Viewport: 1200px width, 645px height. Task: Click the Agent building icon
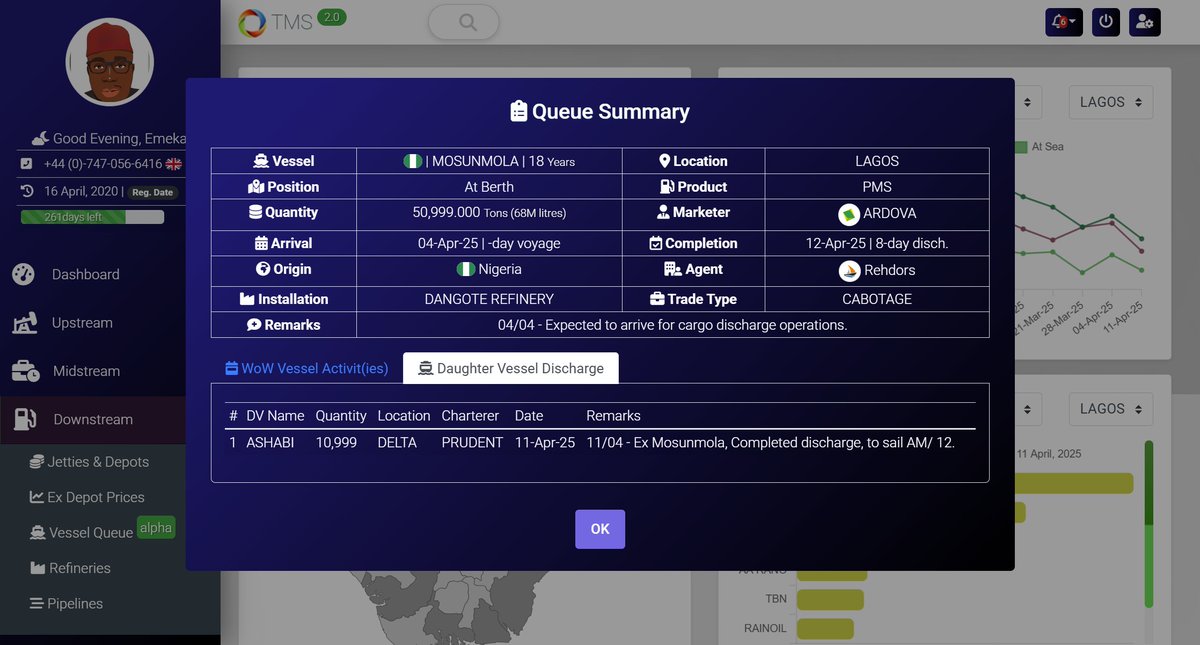[672, 269]
